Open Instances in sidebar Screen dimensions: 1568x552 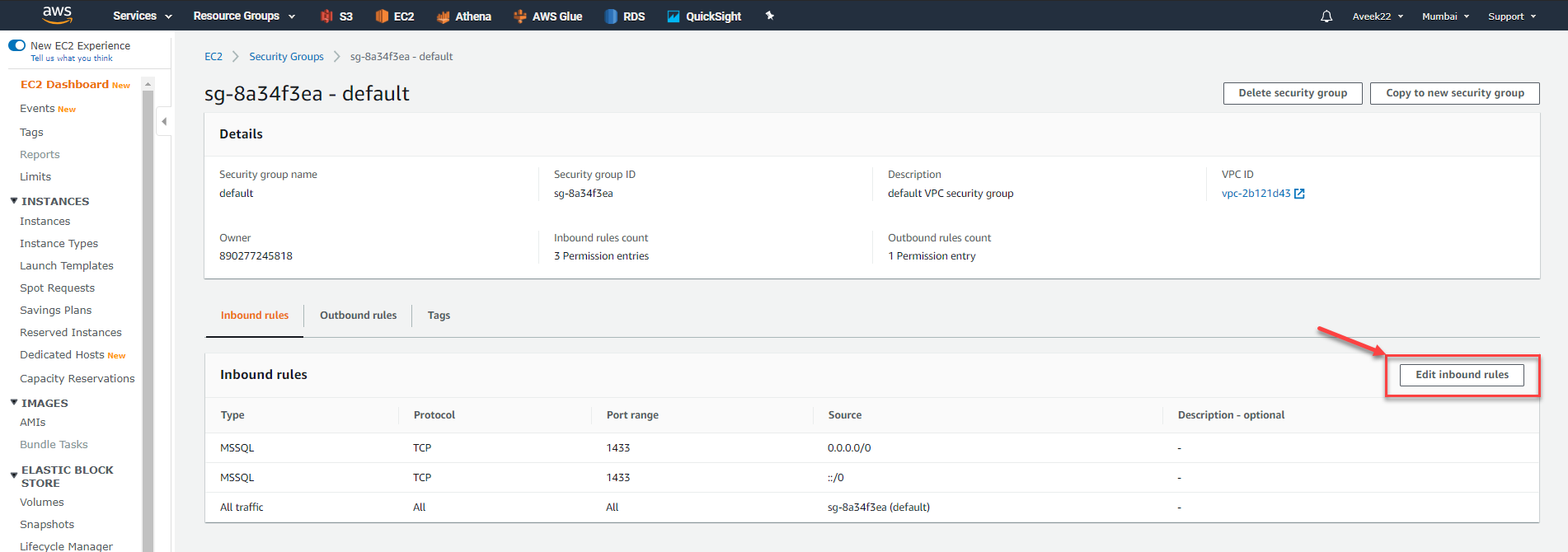(x=45, y=222)
